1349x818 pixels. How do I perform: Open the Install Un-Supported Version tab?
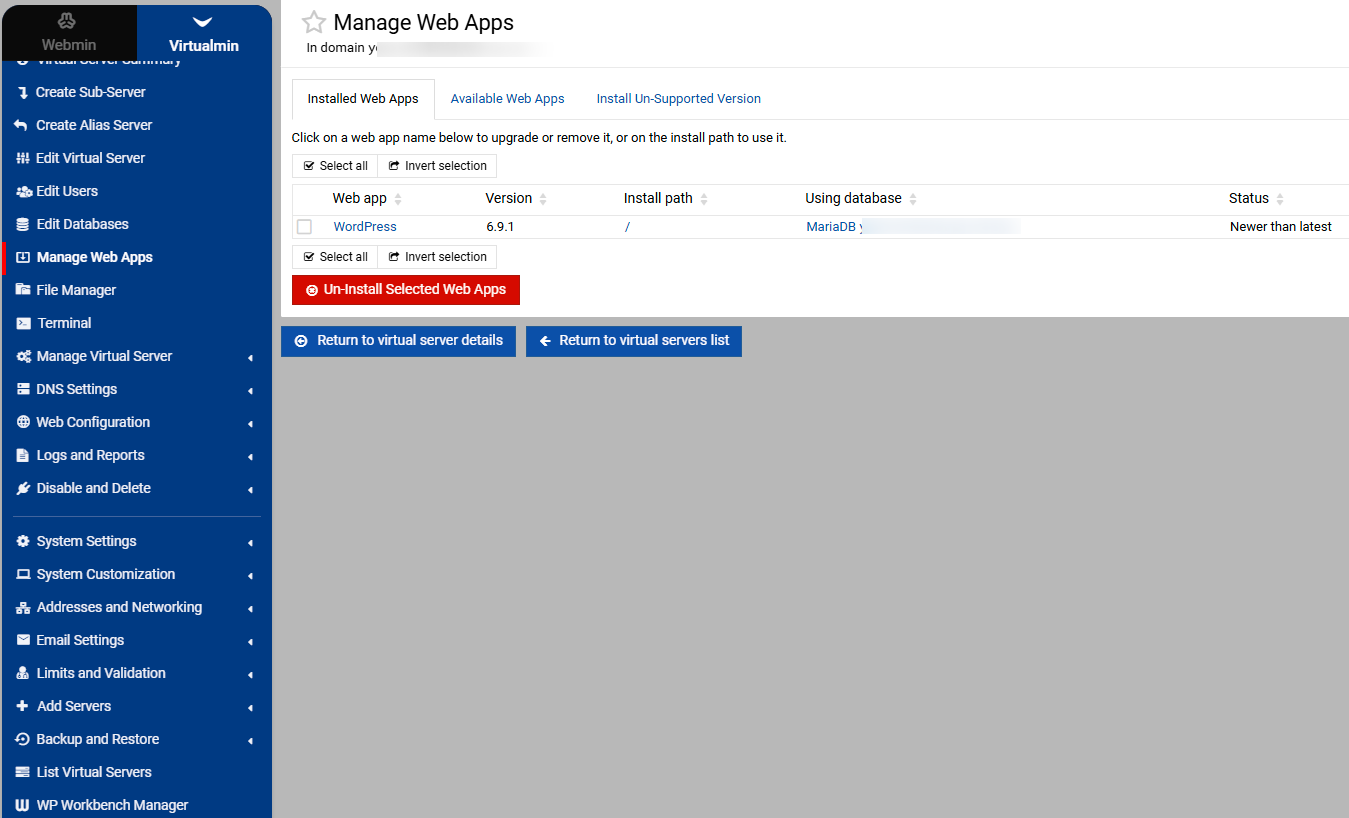(678, 99)
